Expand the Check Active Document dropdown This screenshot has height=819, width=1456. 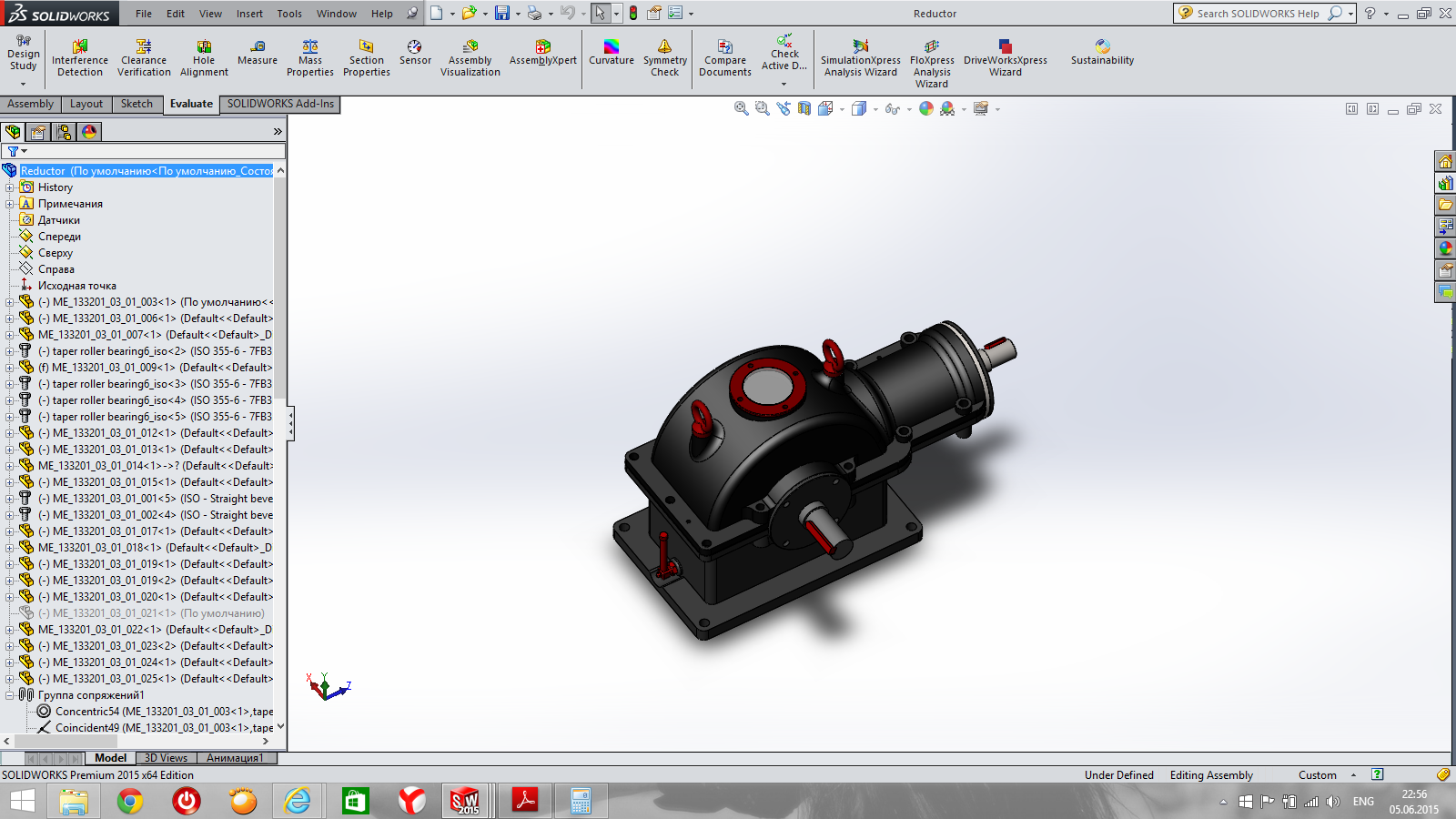(x=784, y=84)
